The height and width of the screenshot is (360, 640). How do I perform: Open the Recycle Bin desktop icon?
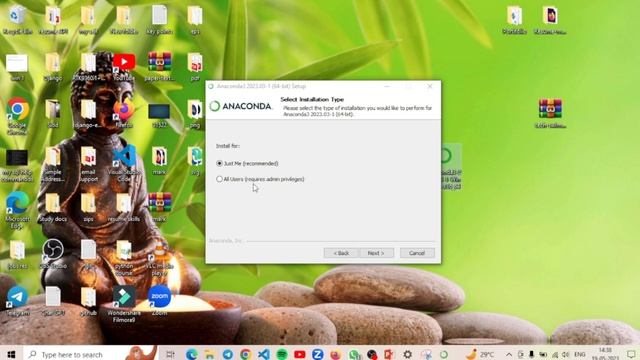click(17, 20)
